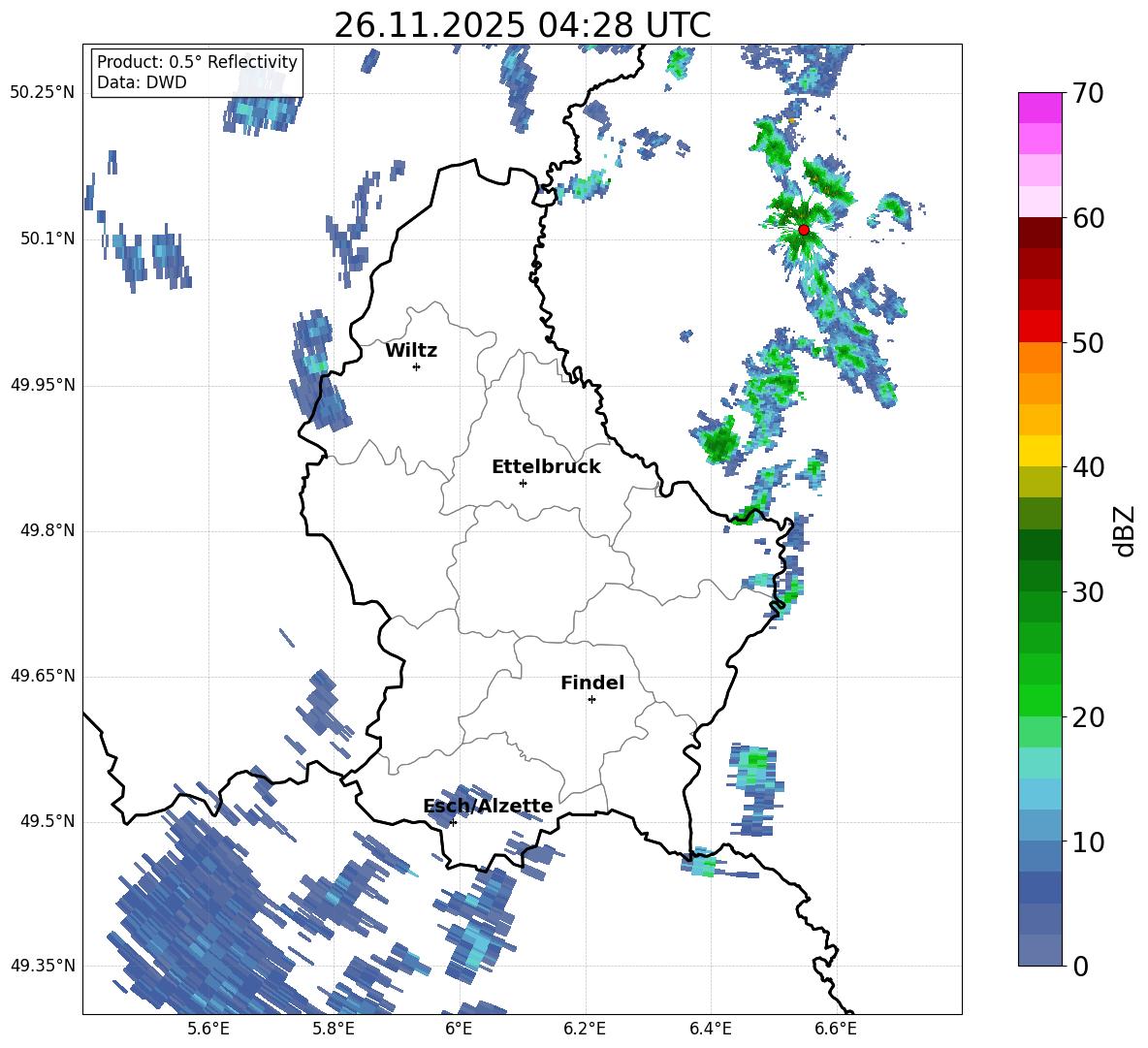The width and height of the screenshot is (1148, 1048).
Task: Click the 6°E longitude label
Action: [459, 1029]
